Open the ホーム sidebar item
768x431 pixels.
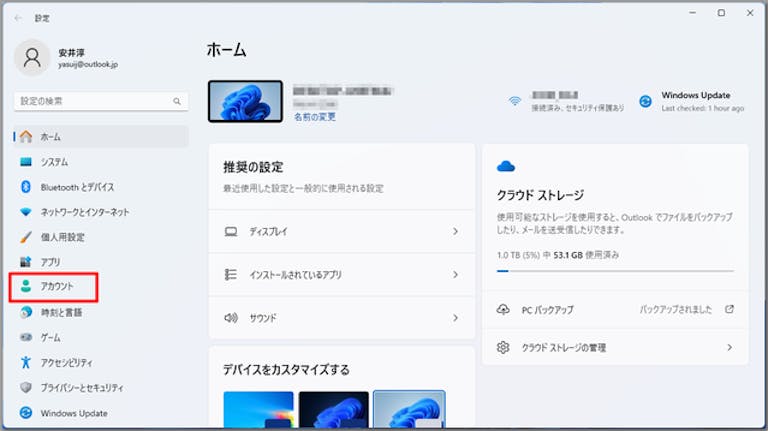pyautogui.click(x=101, y=137)
